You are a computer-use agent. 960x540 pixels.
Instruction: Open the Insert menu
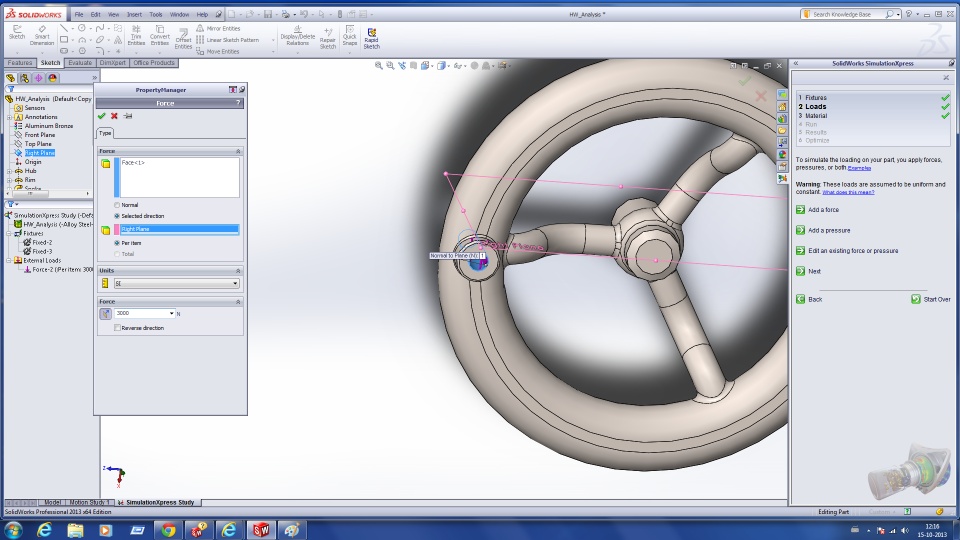tap(134, 14)
